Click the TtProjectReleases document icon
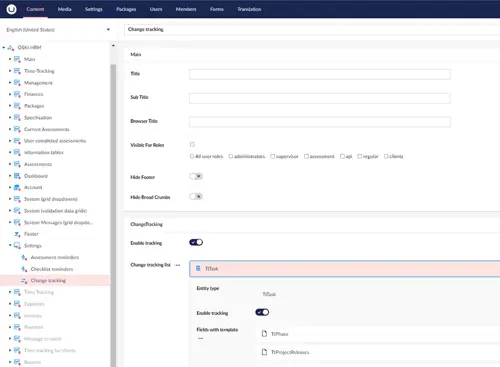The height and width of the screenshot is (367, 500). coord(264,352)
